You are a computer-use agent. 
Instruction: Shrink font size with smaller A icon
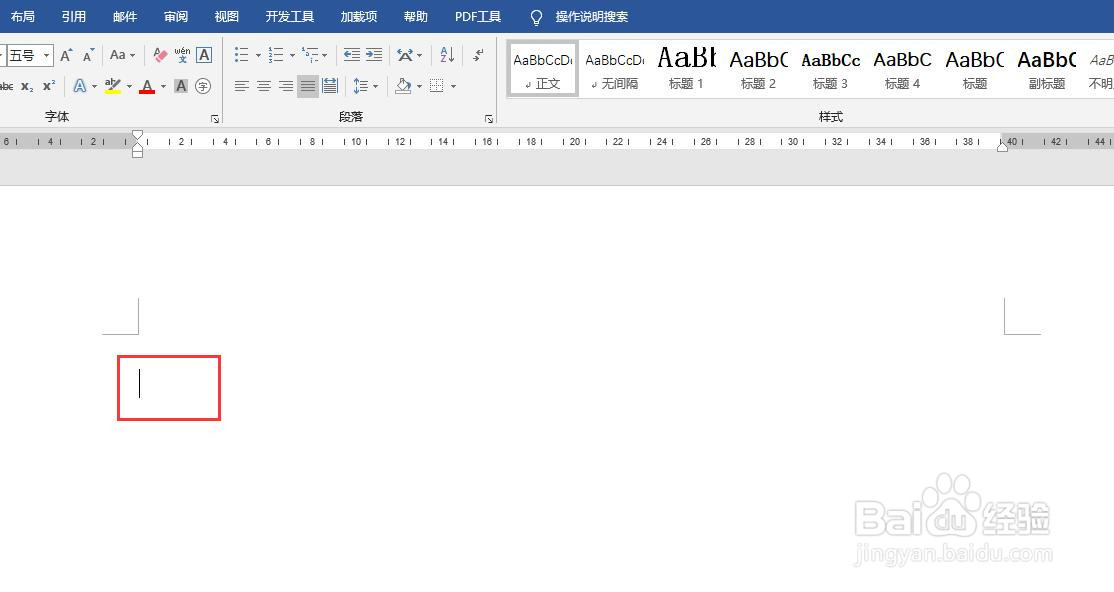click(88, 55)
